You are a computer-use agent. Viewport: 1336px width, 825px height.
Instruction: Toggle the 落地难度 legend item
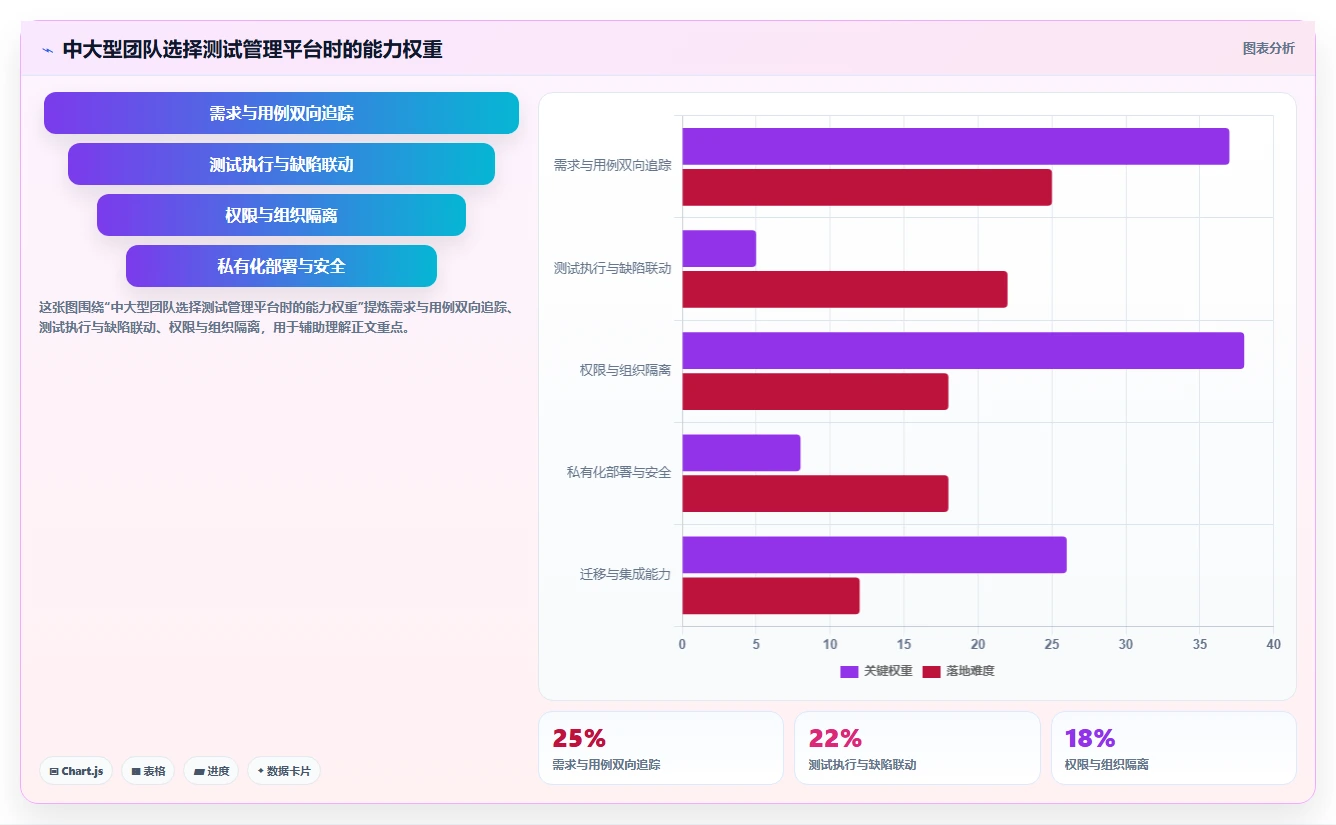(958, 671)
